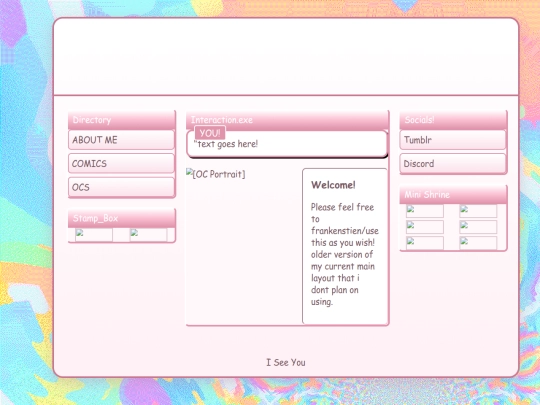Open the Discord social link
This screenshot has width=540, height=405.
tap(453, 164)
